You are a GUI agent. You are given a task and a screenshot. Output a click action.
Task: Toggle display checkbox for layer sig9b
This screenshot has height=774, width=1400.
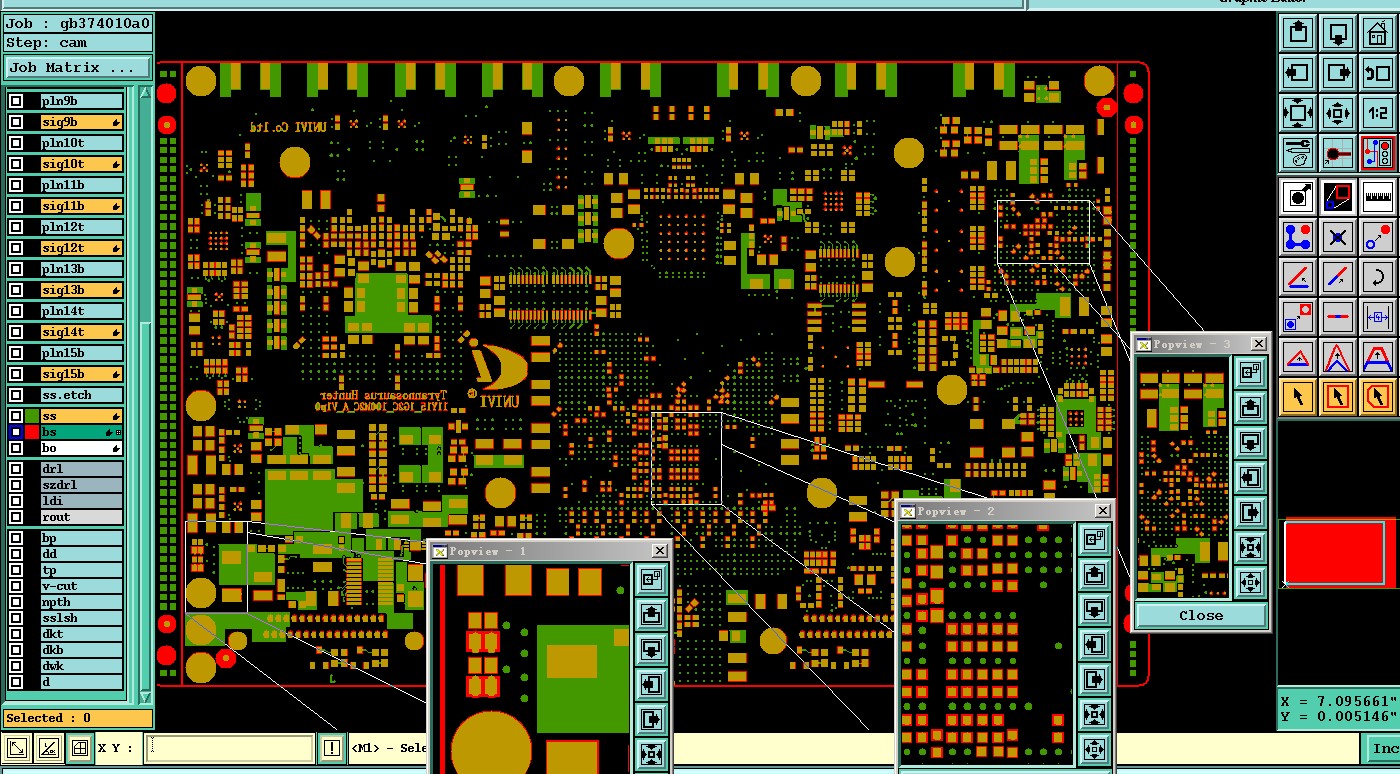(16, 122)
